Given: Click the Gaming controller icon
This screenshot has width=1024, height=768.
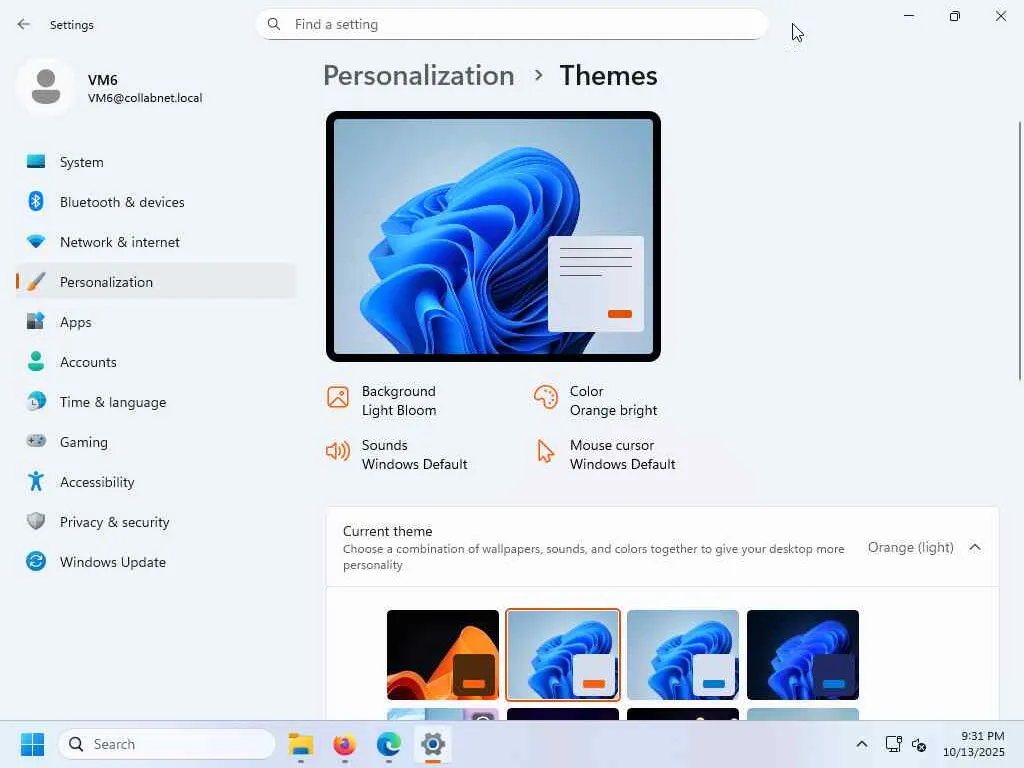Looking at the screenshot, I should pos(36,441).
